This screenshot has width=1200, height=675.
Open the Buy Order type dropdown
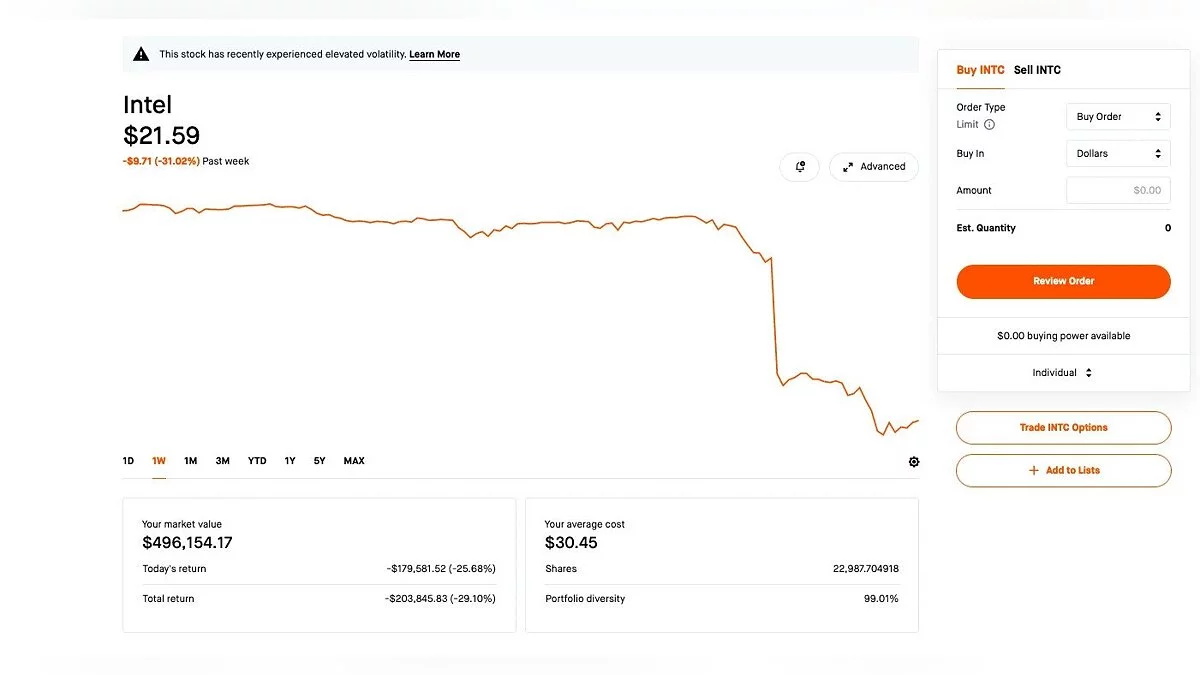[1117, 117]
